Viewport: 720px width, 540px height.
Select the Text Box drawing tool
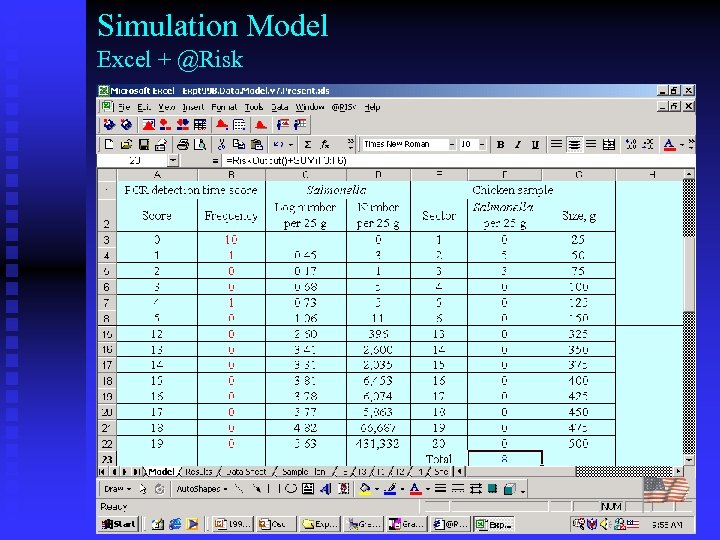click(308, 489)
